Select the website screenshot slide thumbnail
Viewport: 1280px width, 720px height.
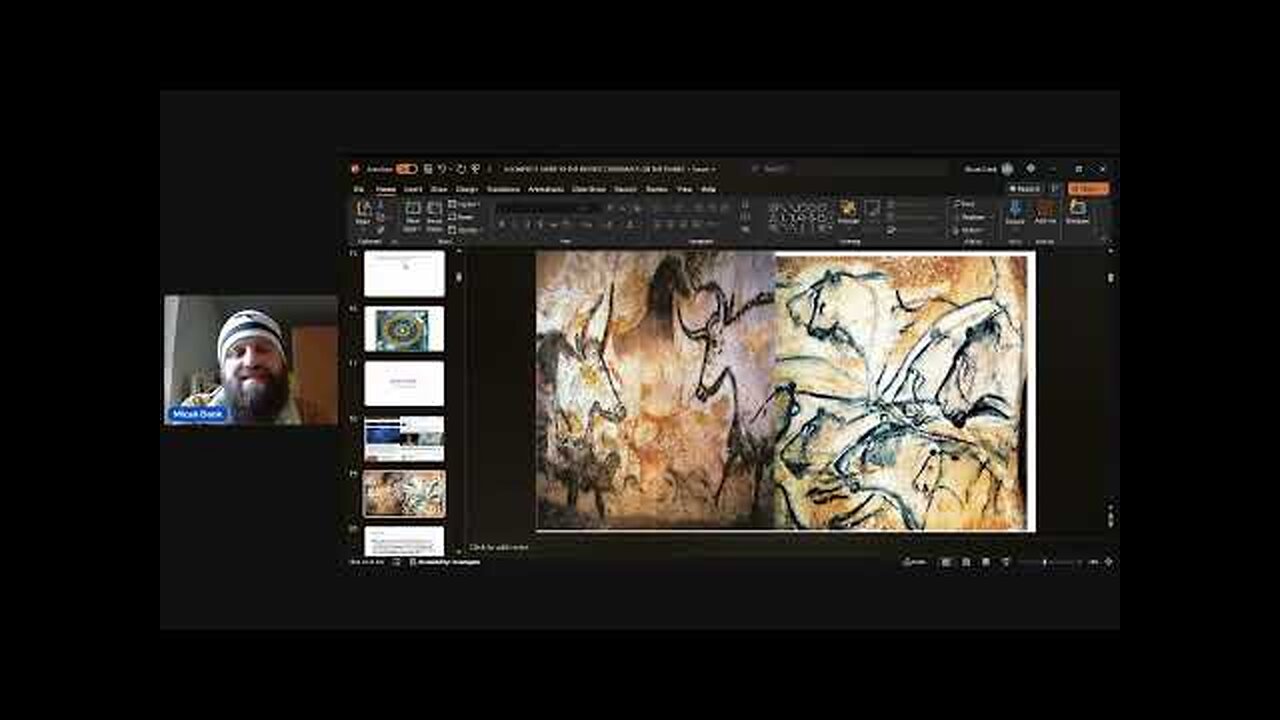[x=404, y=439]
